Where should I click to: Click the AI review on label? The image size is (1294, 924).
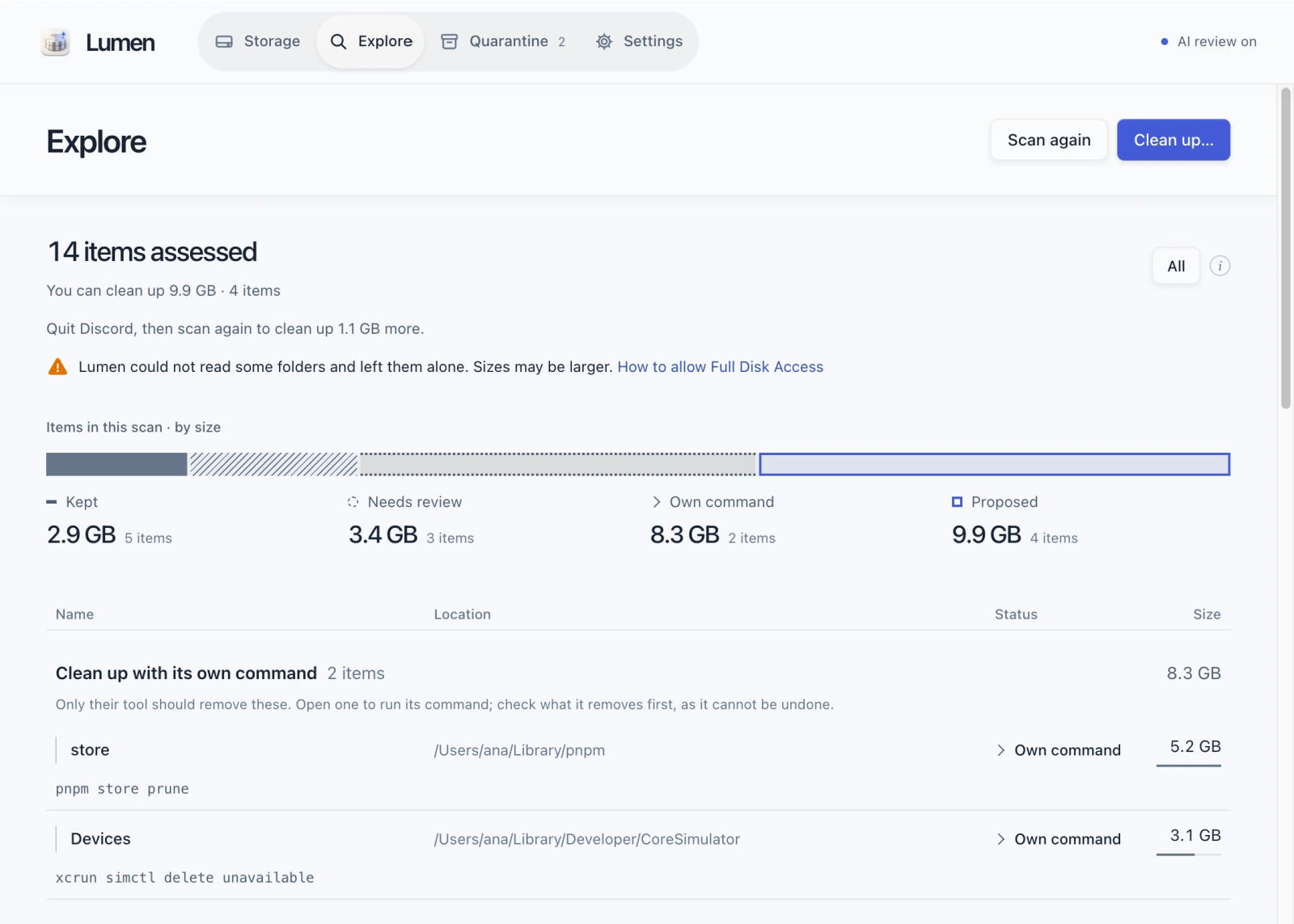click(1217, 41)
